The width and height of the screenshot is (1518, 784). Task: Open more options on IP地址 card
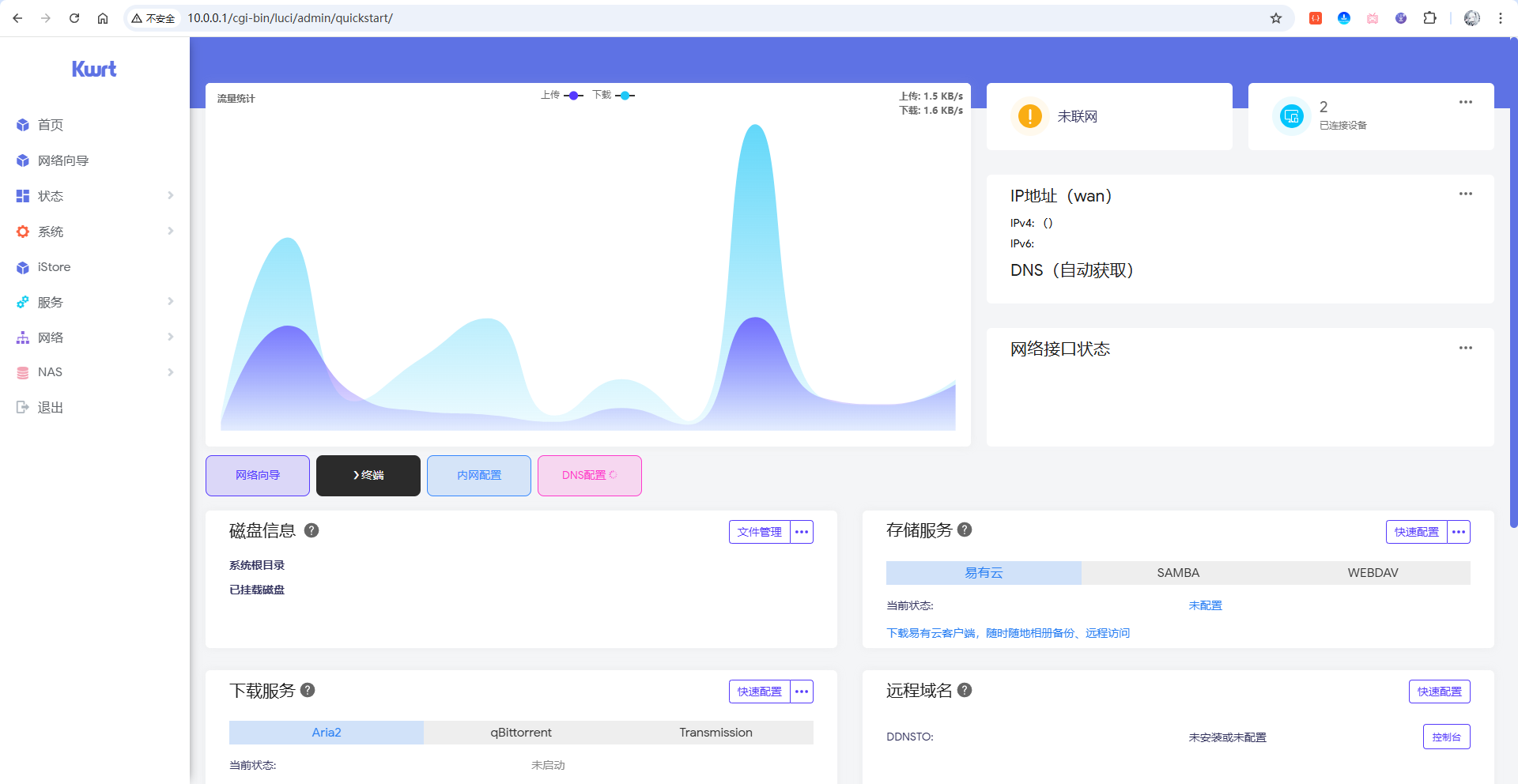[1465, 194]
